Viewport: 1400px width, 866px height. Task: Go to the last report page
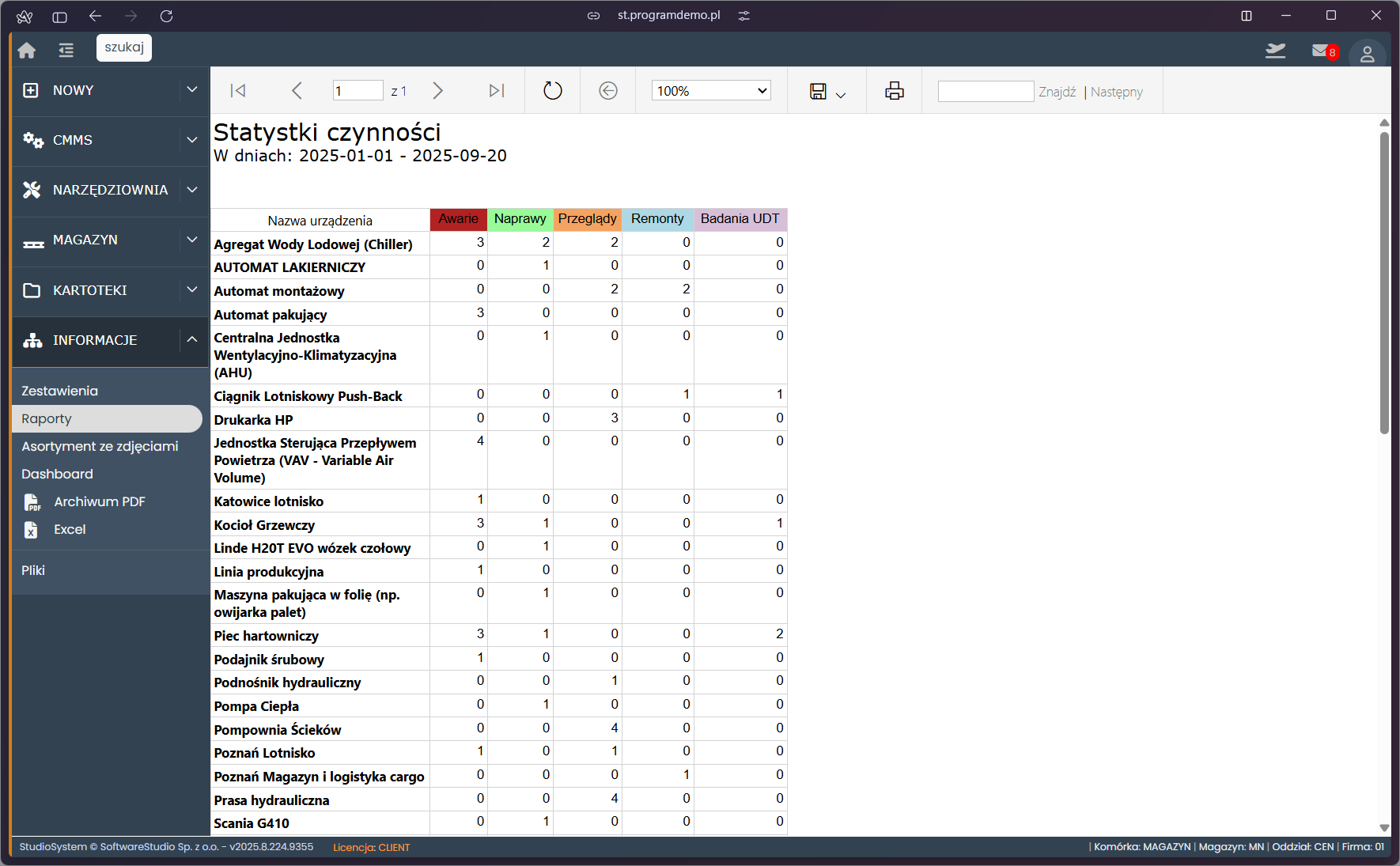pyautogui.click(x=497, y=91)
